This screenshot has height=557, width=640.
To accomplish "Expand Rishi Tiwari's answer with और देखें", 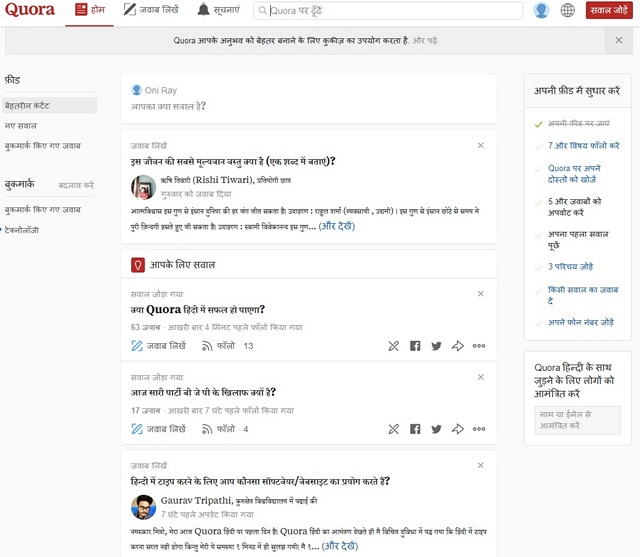I will point(337,226).
